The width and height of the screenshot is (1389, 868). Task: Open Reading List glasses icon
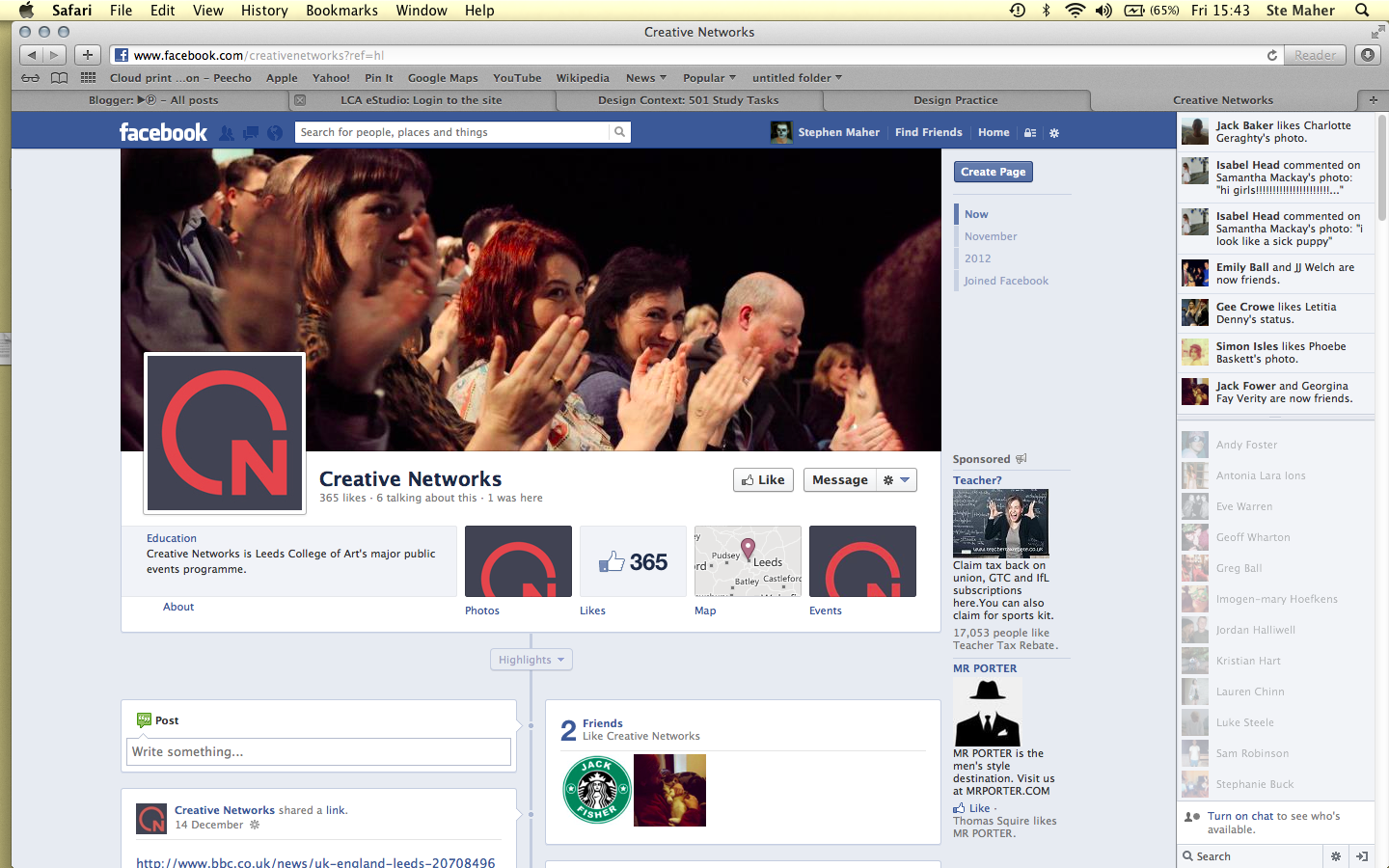pos(31,78)
